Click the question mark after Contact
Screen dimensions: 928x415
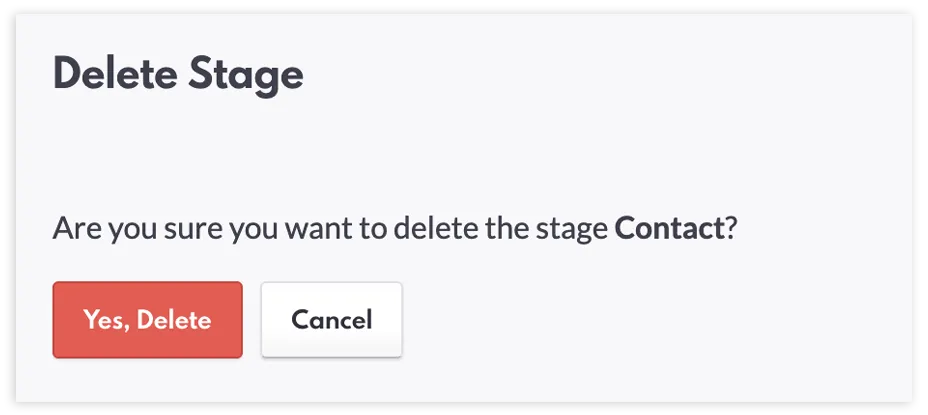coord(731,229)
